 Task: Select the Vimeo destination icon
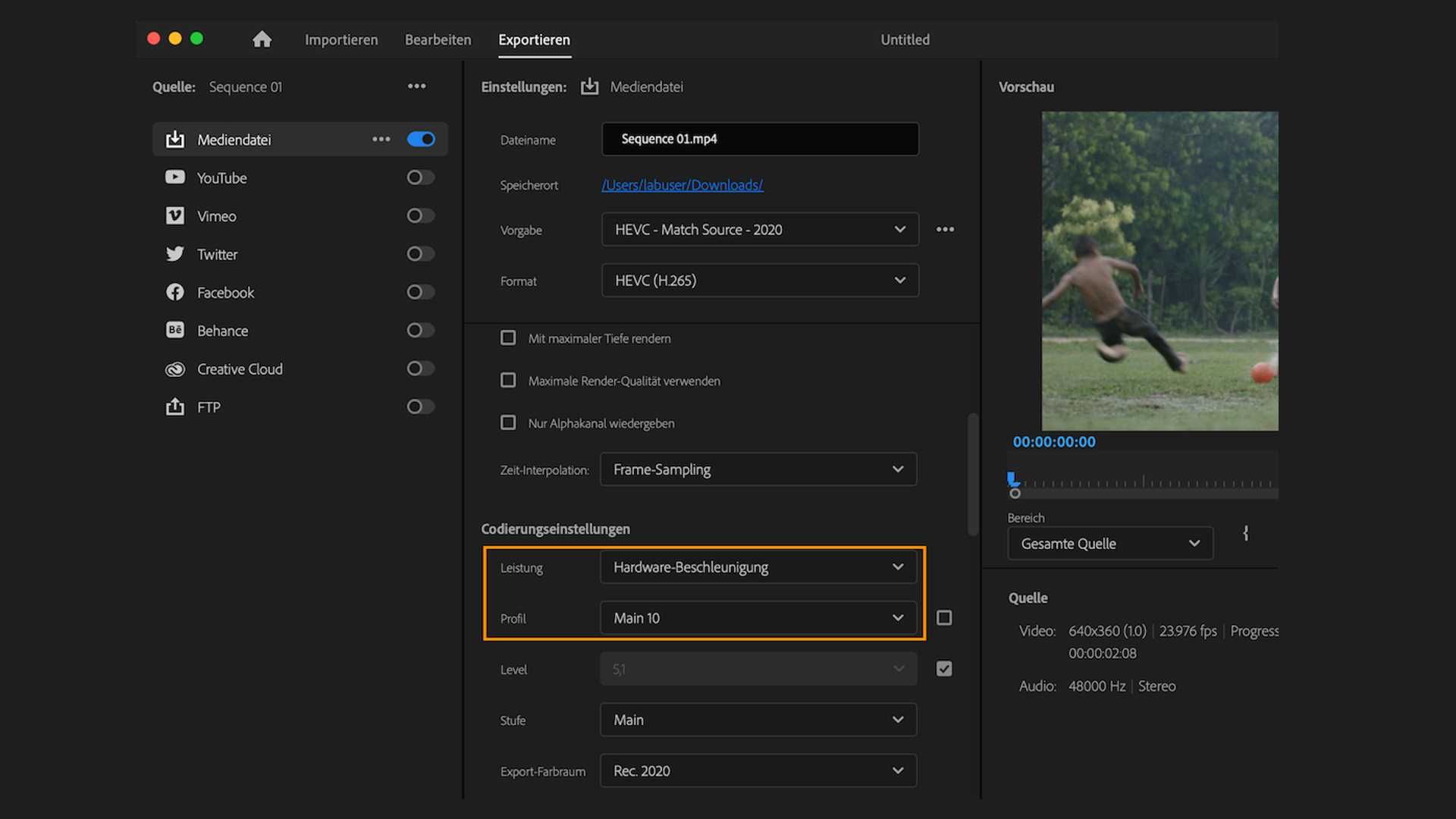(174, 215)
